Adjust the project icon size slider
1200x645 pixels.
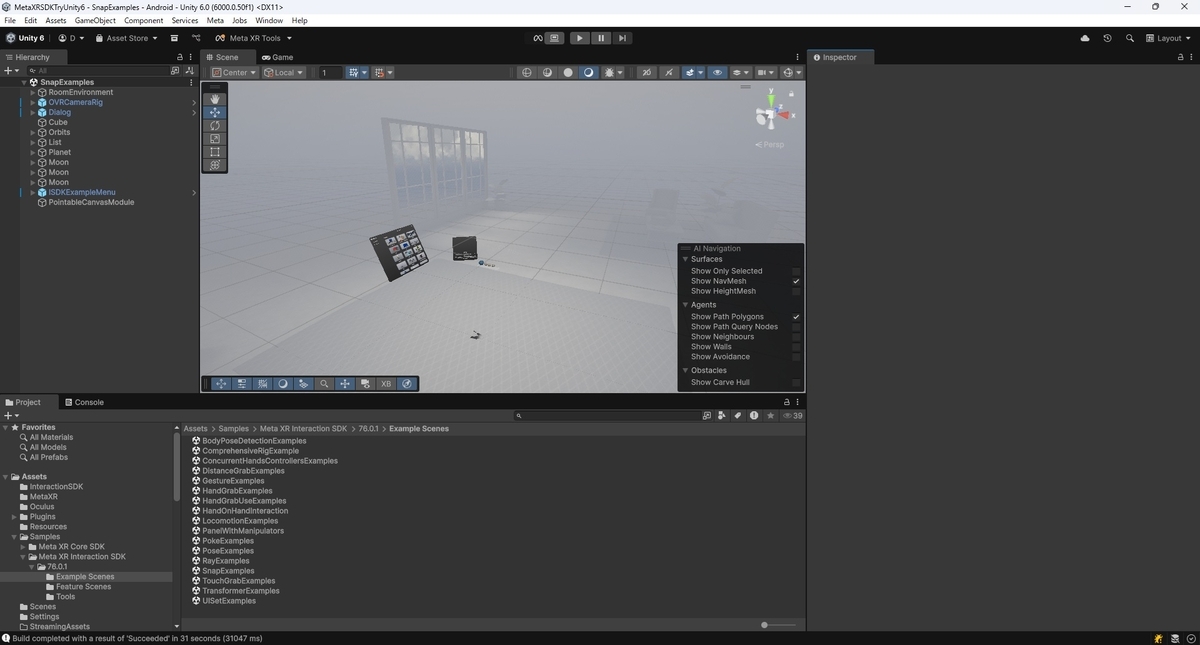pyautogui.click(x=779, y=625)
